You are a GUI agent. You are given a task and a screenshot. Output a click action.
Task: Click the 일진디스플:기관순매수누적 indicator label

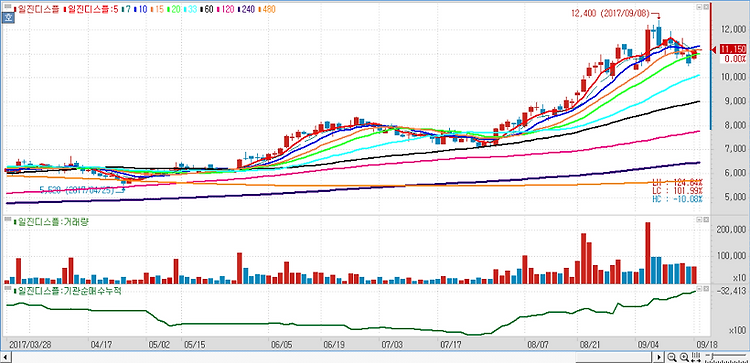click(x=67, y=291)
